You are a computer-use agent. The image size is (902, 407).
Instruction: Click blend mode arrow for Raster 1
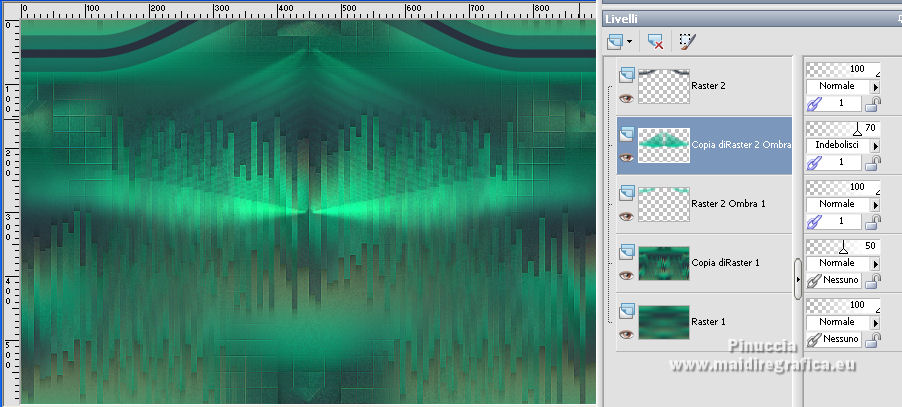pyautogui.click(x=876, y=322)
